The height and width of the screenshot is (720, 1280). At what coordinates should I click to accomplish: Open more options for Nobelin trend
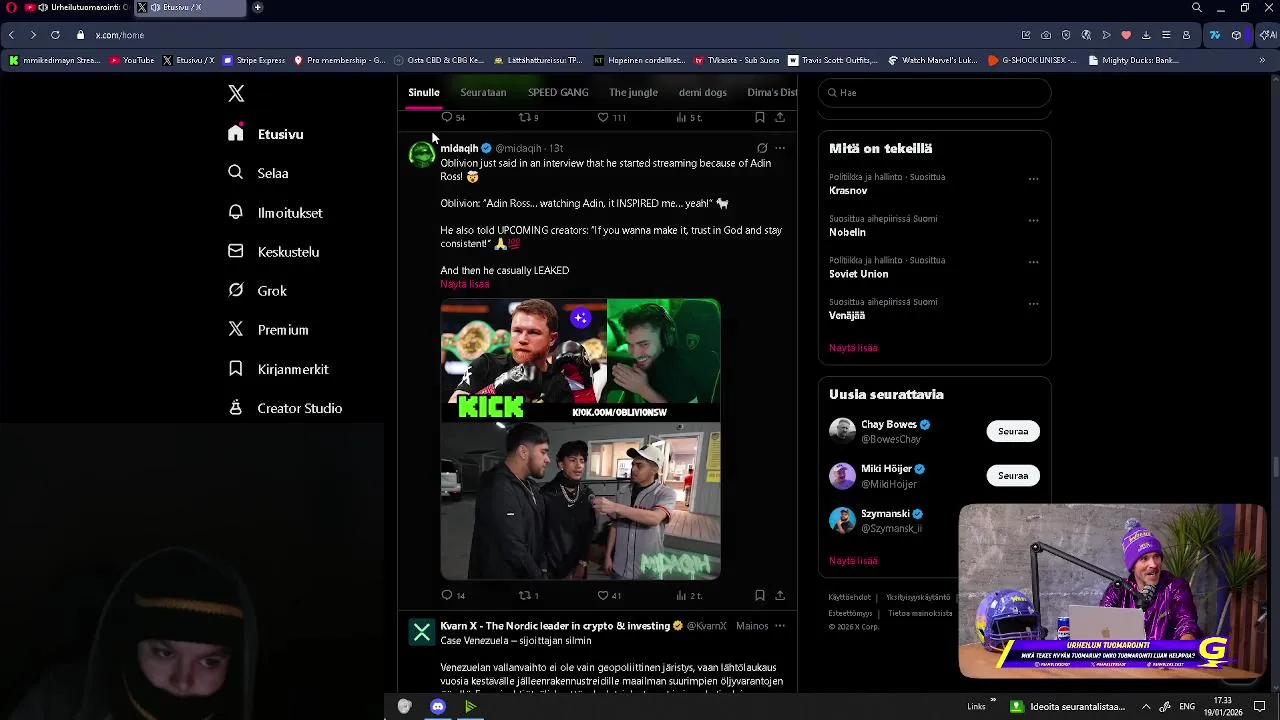point(1034,220)
